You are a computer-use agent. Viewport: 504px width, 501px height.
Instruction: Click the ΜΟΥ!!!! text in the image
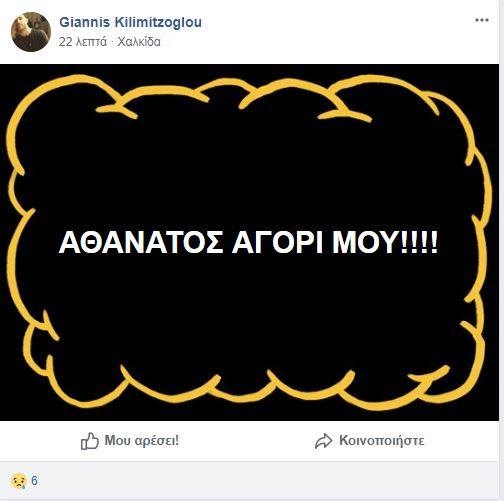coord(385,242)
